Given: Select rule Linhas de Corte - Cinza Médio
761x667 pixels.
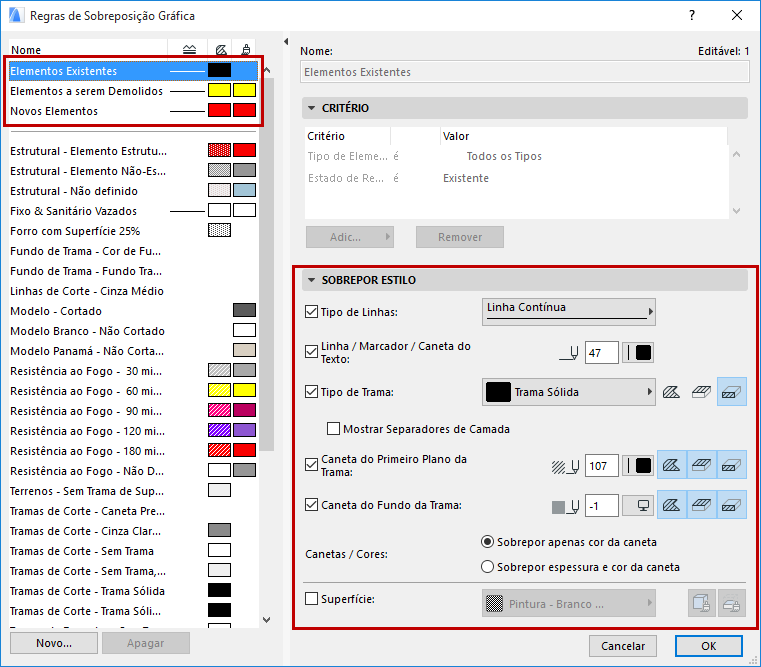Looking at the screenshot, I should [x=132, y=291].
